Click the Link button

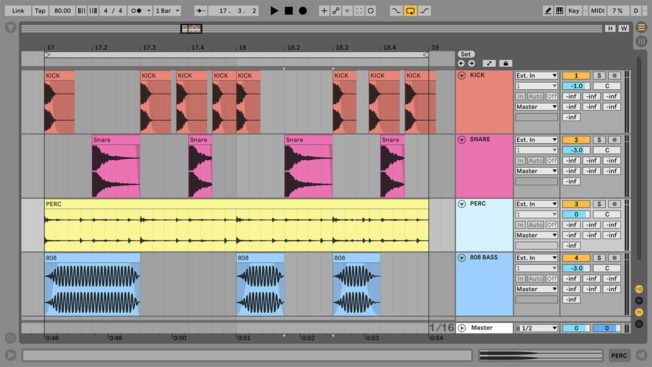click(18, 11)
